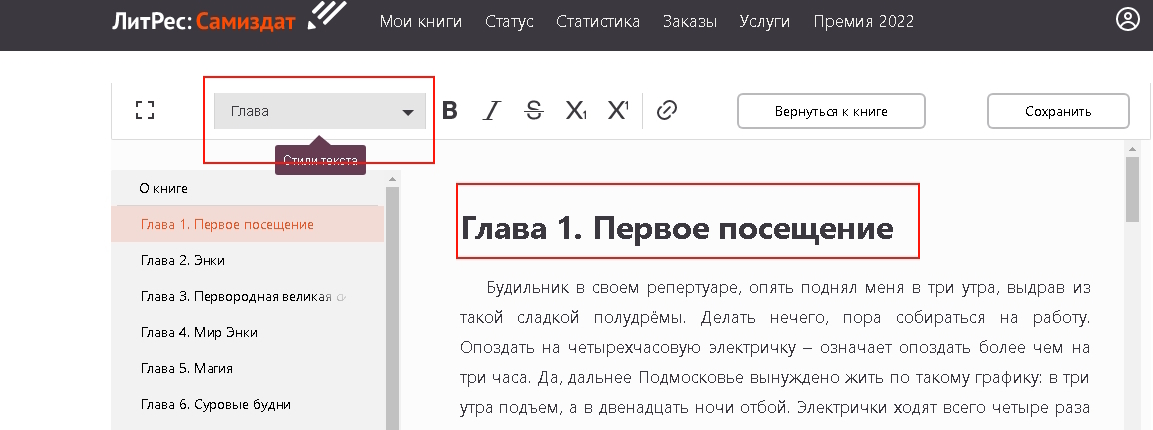The image size is (1153, 430).
Task: Place cursor in heading Глава 1. Первое посещение
Action: (x=677, y=229)
